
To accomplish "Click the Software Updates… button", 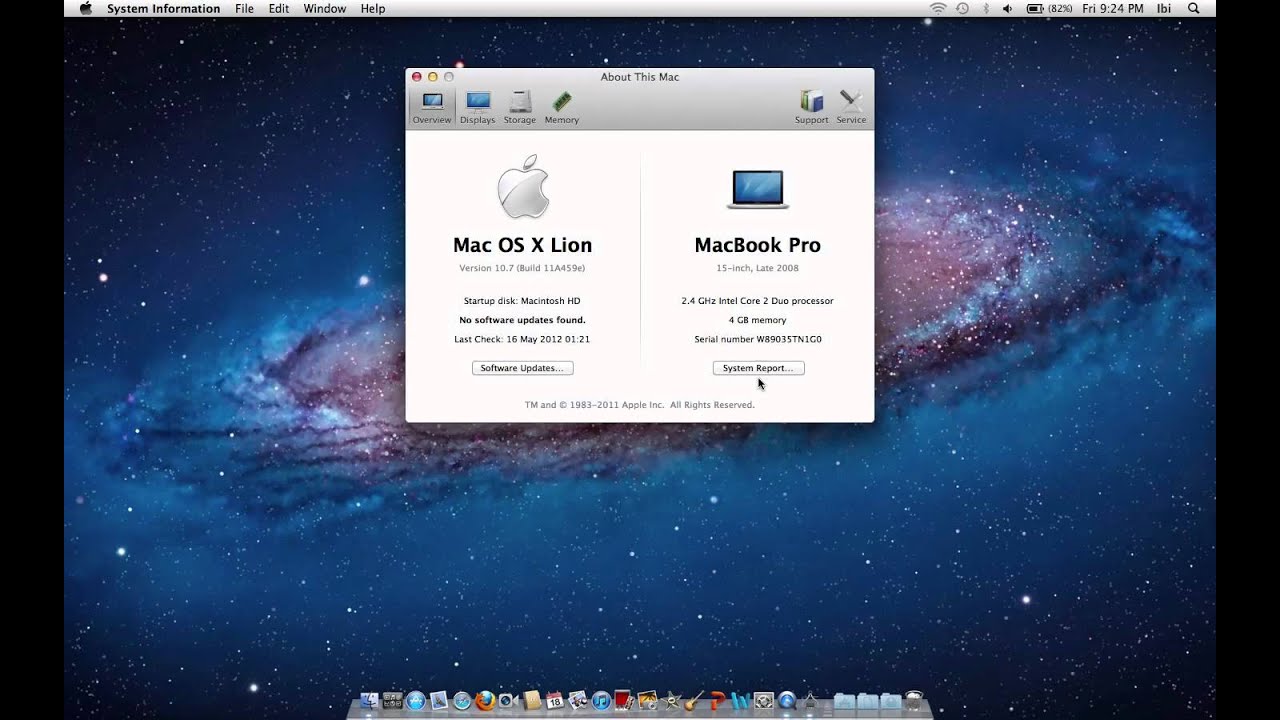I will pos(522,368).
